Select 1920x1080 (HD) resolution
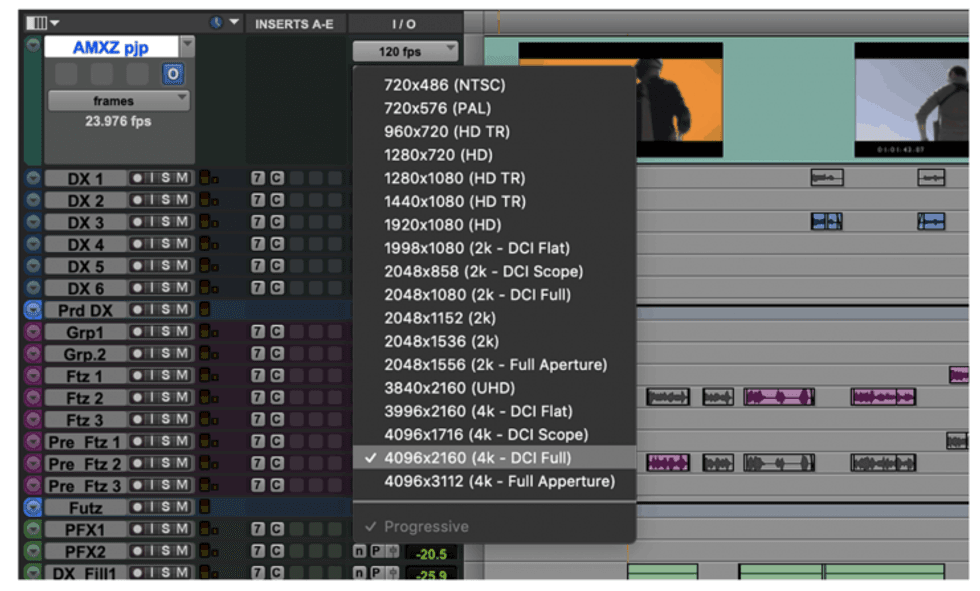Image resolution: width=980 pixels, height=591 pixels. coord(442,225)
